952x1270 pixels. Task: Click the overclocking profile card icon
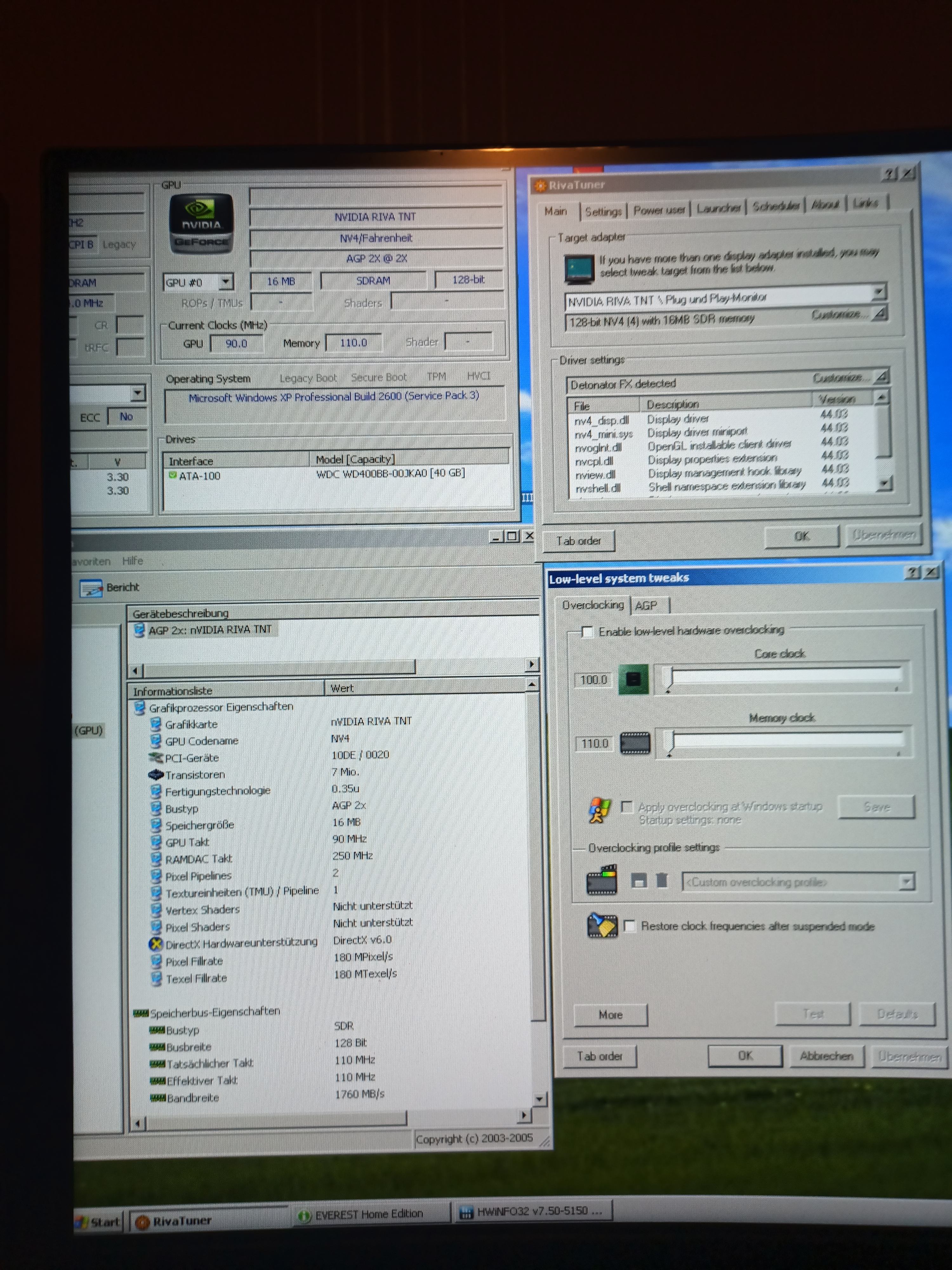601,880
